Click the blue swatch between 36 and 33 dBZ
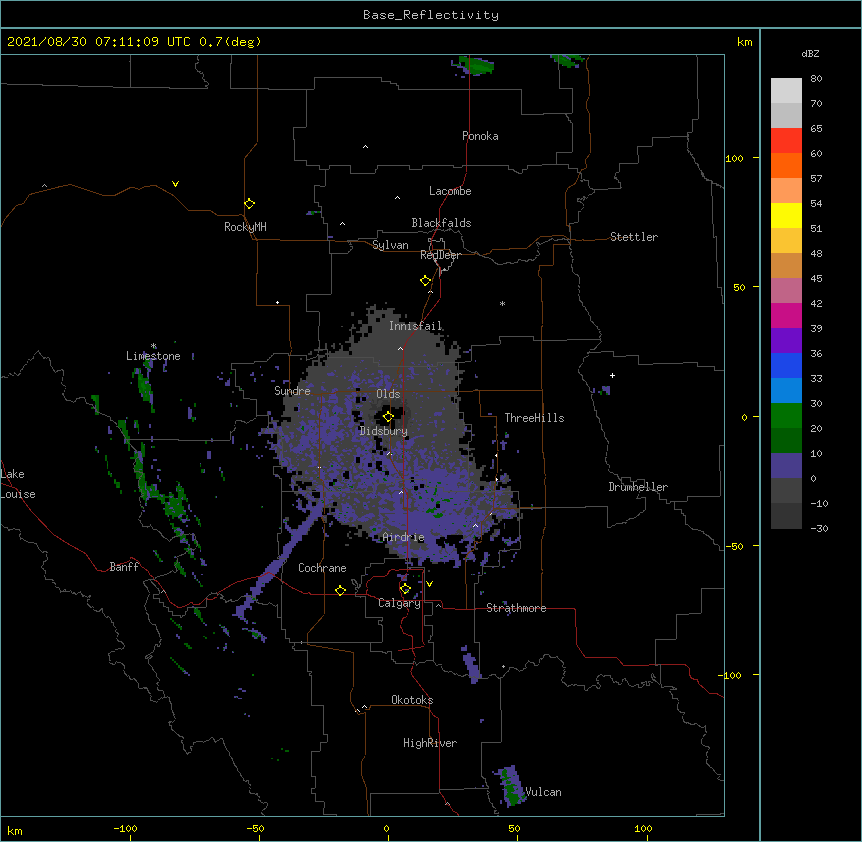 (786, 365)
